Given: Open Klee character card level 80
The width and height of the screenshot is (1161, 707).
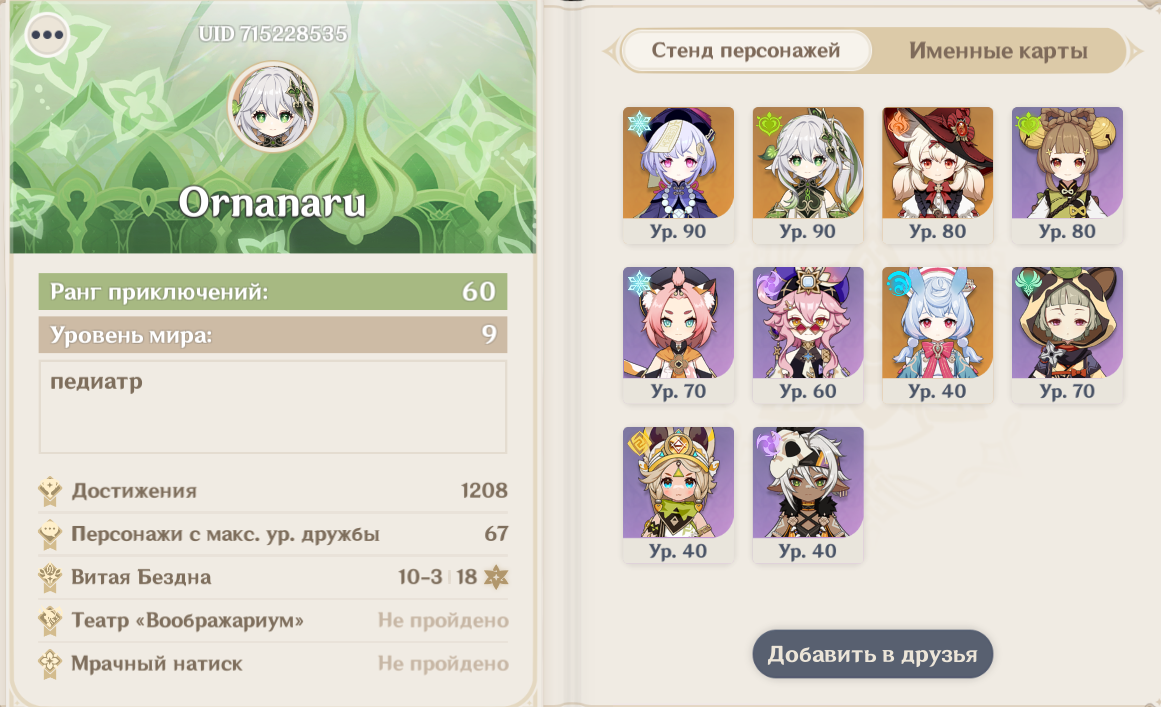Looking at the screenshot, I should pos(937,175).
